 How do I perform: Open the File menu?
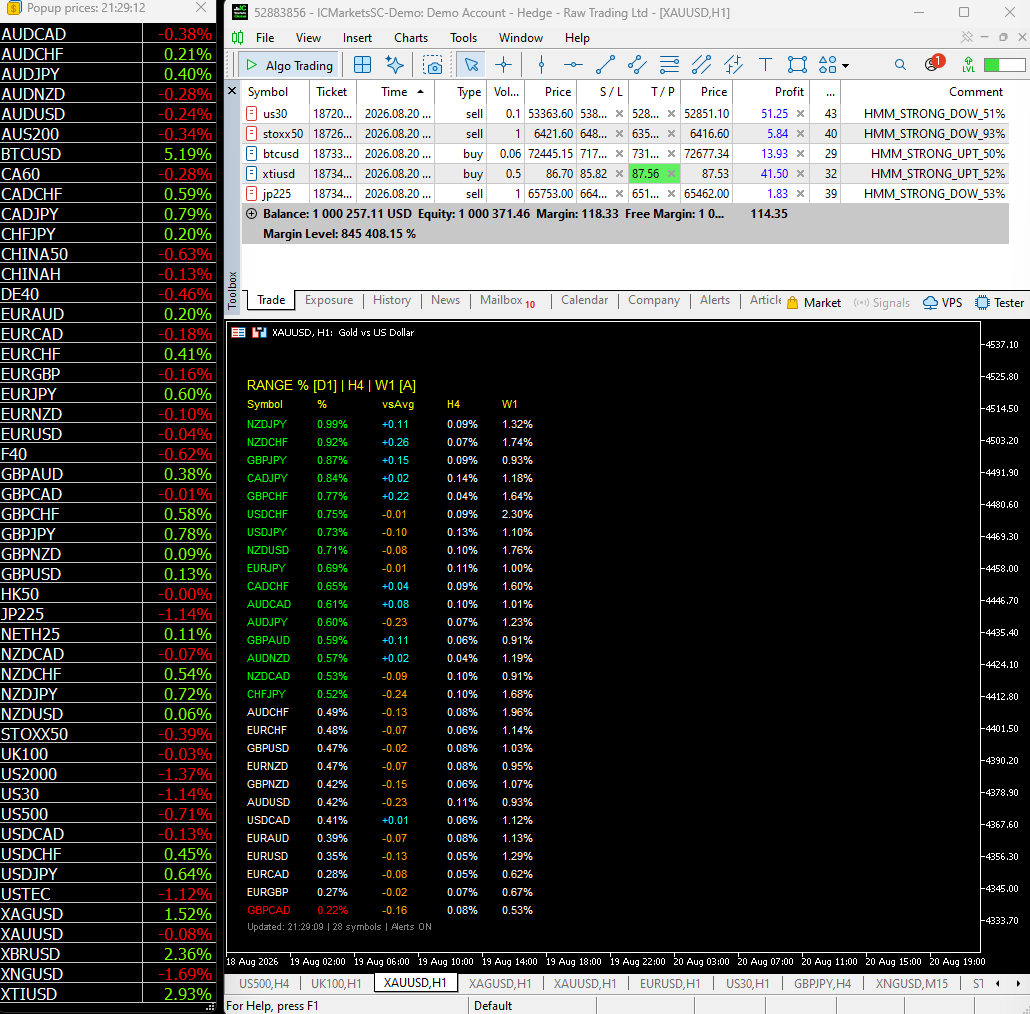(265, 38)
